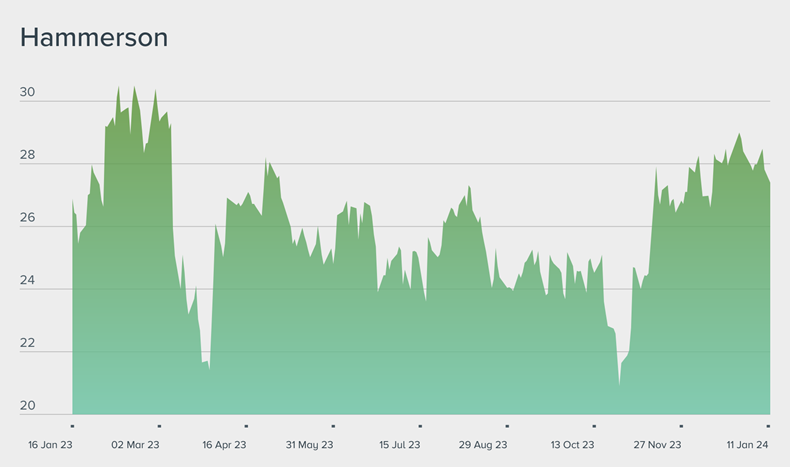Viewport: 790px width, 467px height.
Task: Pick the 22 y-axis label
Action: coord(27,344)
